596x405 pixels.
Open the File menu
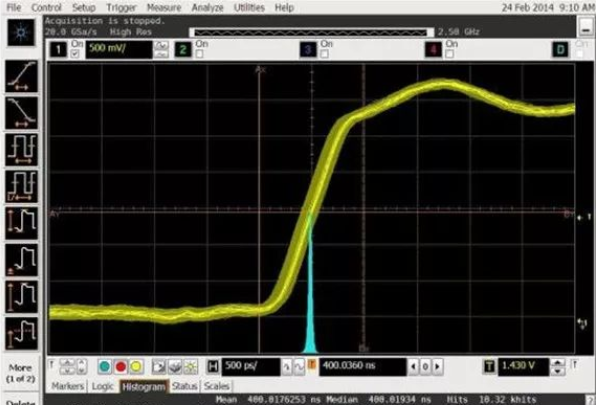coord(14,8)
